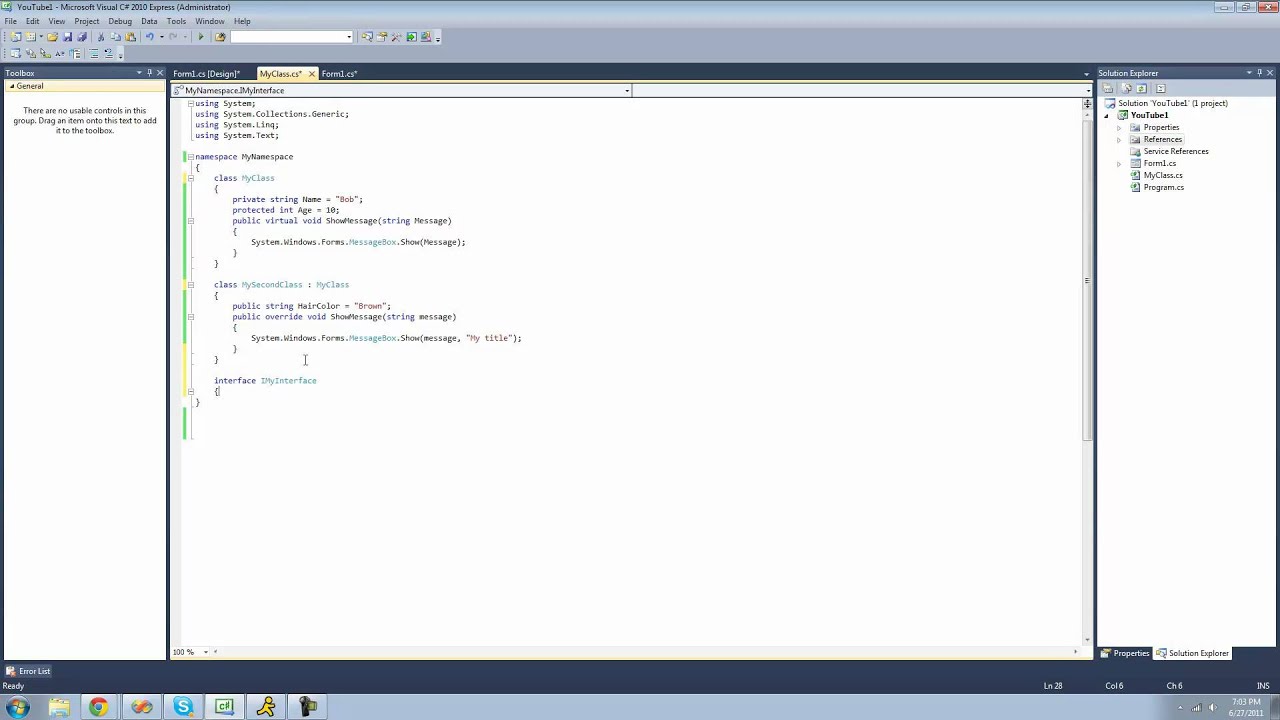Click the Visual C# taskbar button
Viewport: 1280px width, 720px height.
224,707
